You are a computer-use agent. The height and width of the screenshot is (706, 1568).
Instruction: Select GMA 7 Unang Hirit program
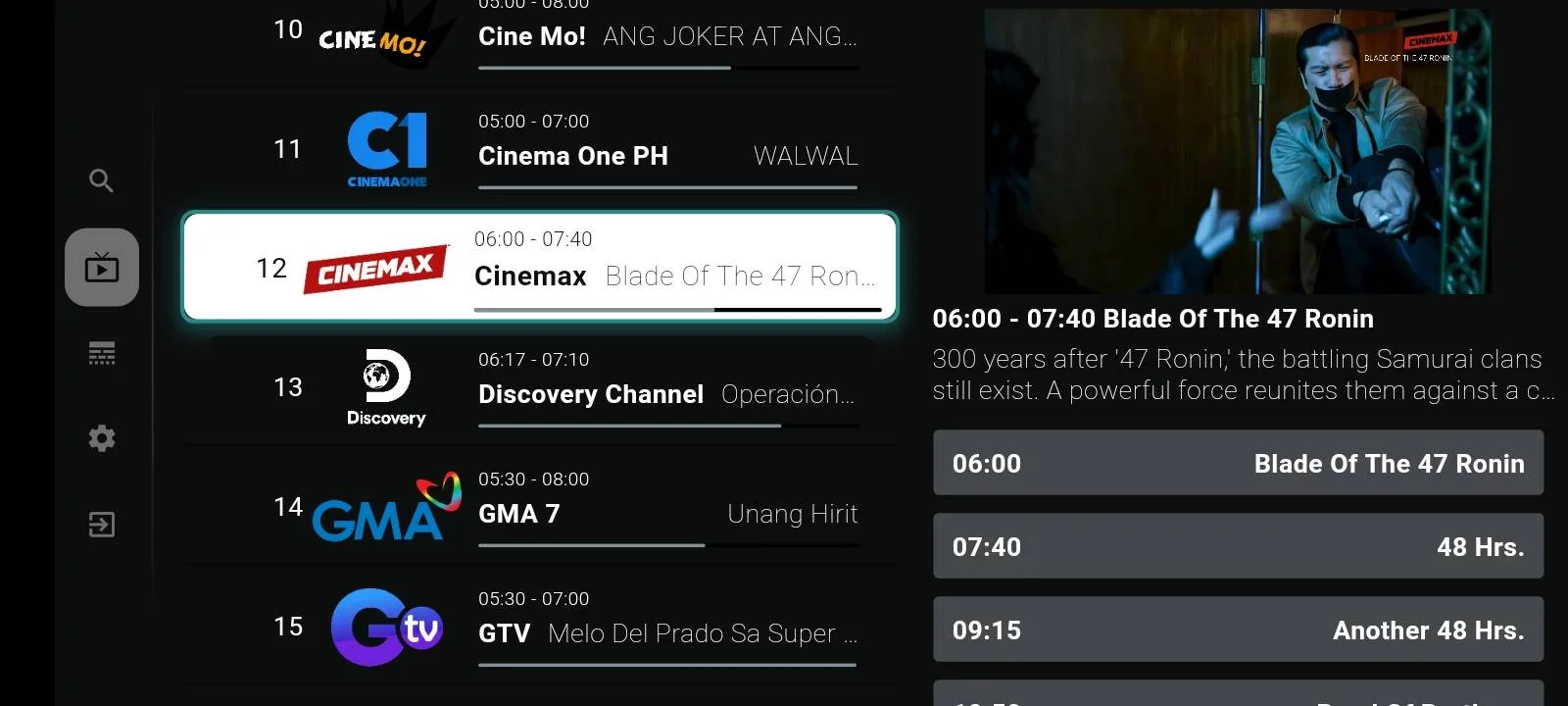click(792, 514)
